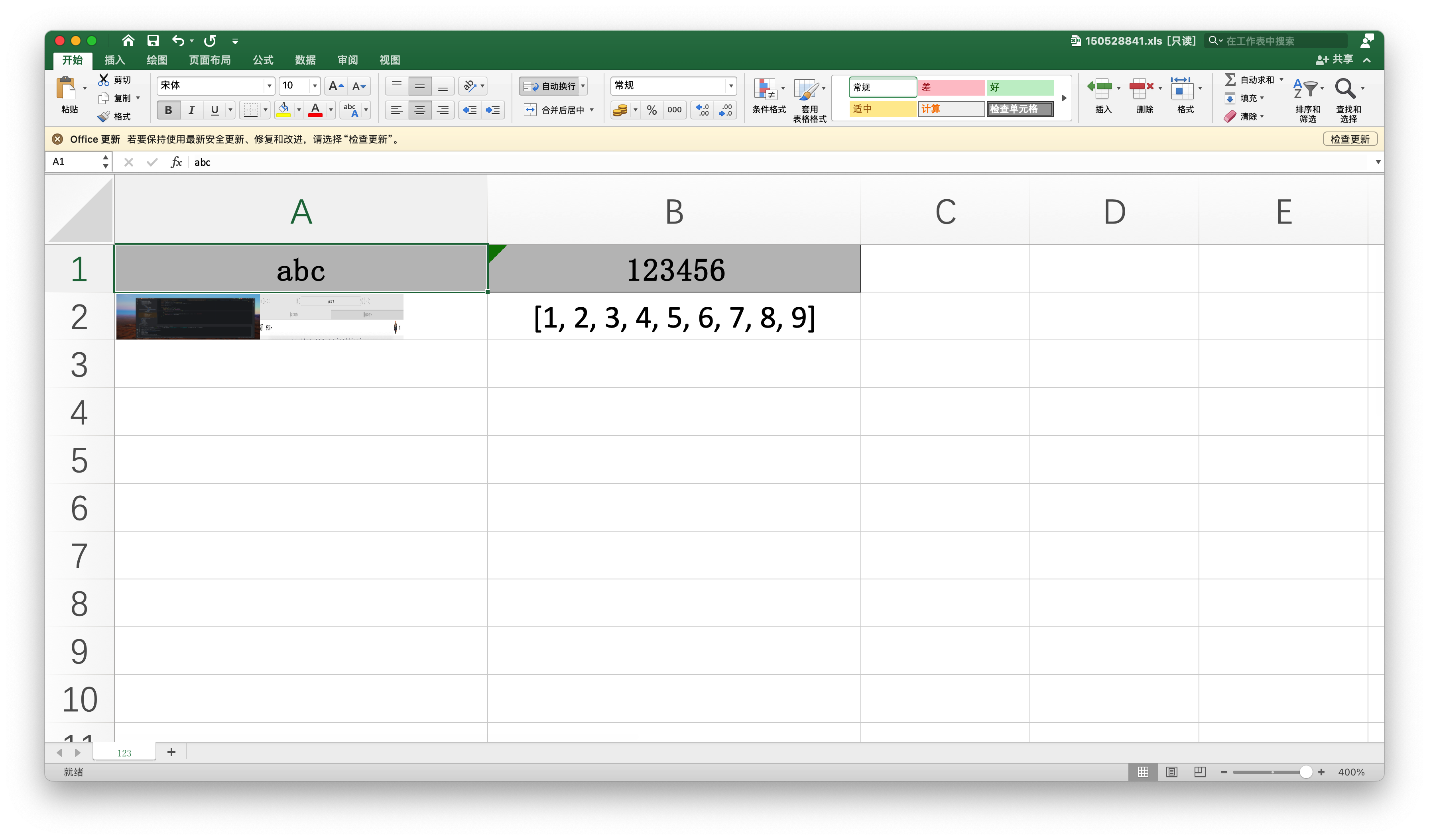1429x840 pixels.
Task: Toggle Wrap Text (自动换行)
Action: point(549,86)
